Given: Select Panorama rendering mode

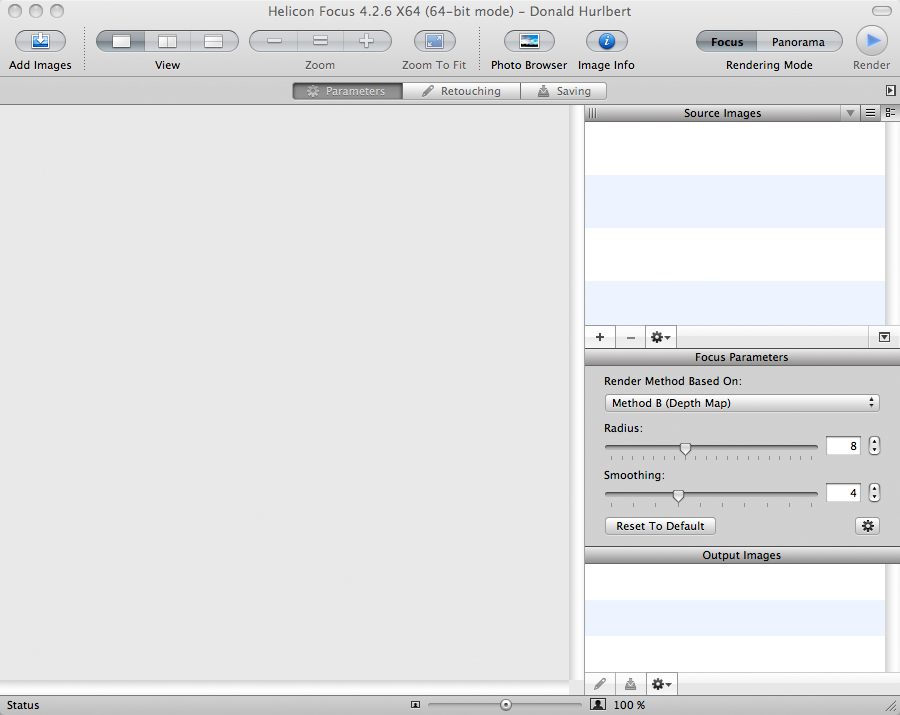Looking at the screenshot, I should [x=799, y=42].
